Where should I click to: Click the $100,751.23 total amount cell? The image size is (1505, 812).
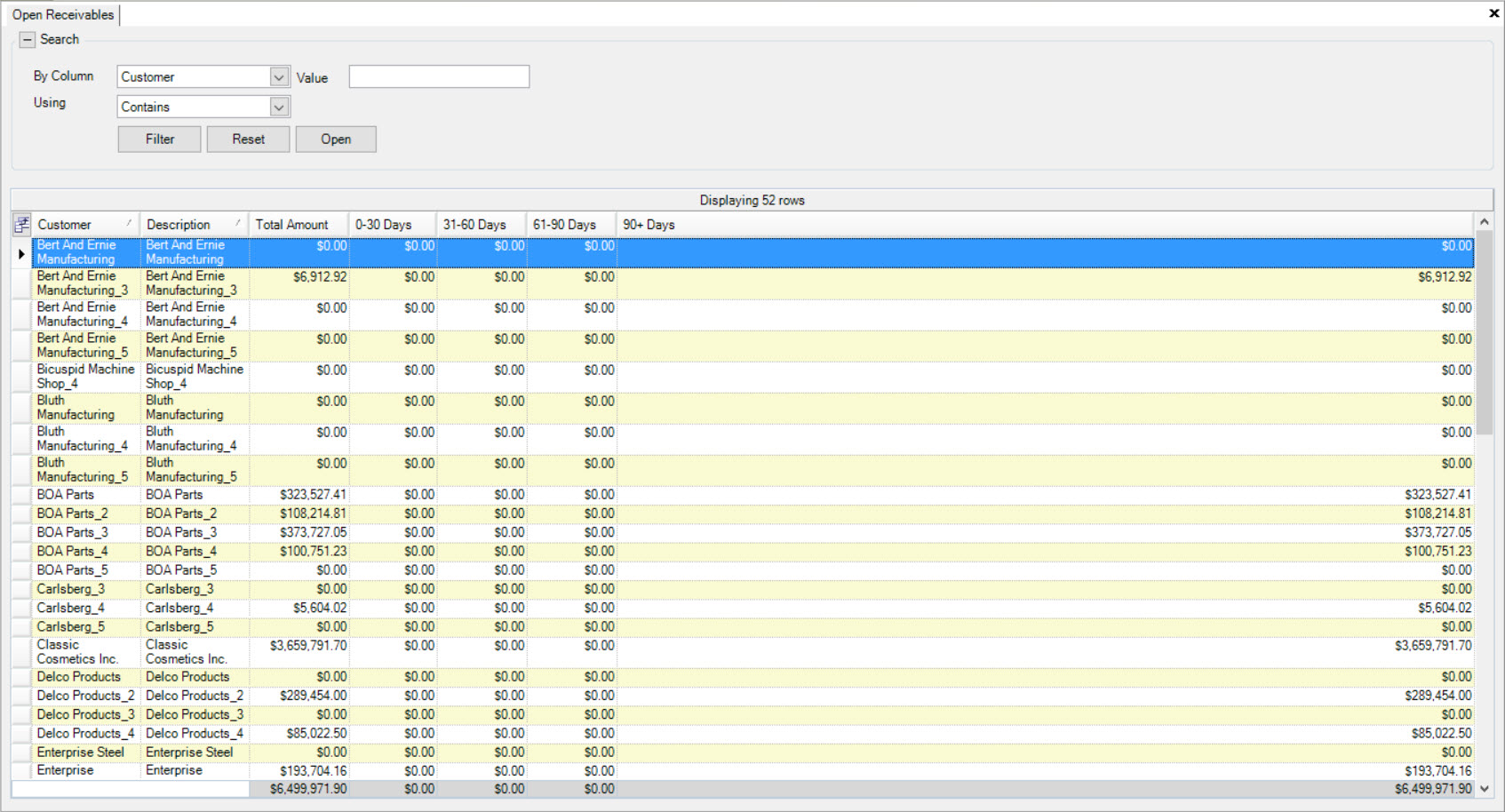(299, 552)
